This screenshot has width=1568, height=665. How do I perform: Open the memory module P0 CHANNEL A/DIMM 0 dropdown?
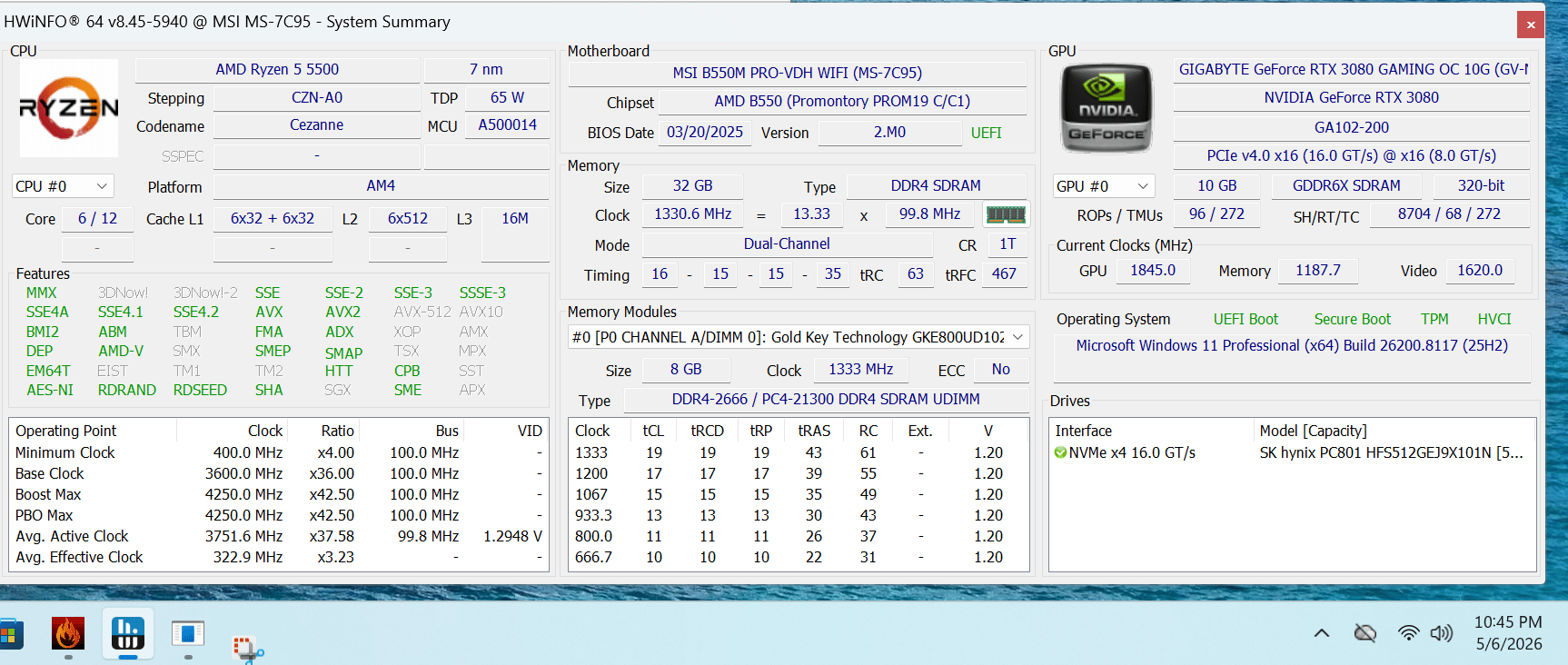pos(799,337)
